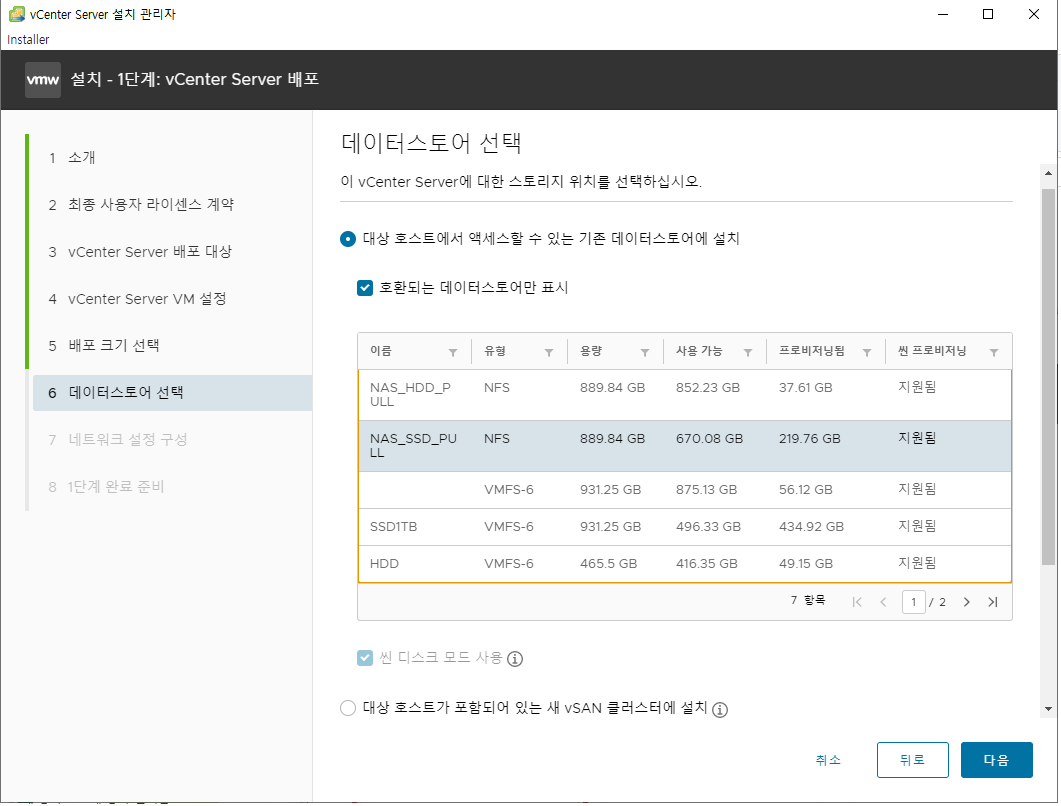
Task: Click the scrollbar down arrow
Action: tap(1048, 709)
